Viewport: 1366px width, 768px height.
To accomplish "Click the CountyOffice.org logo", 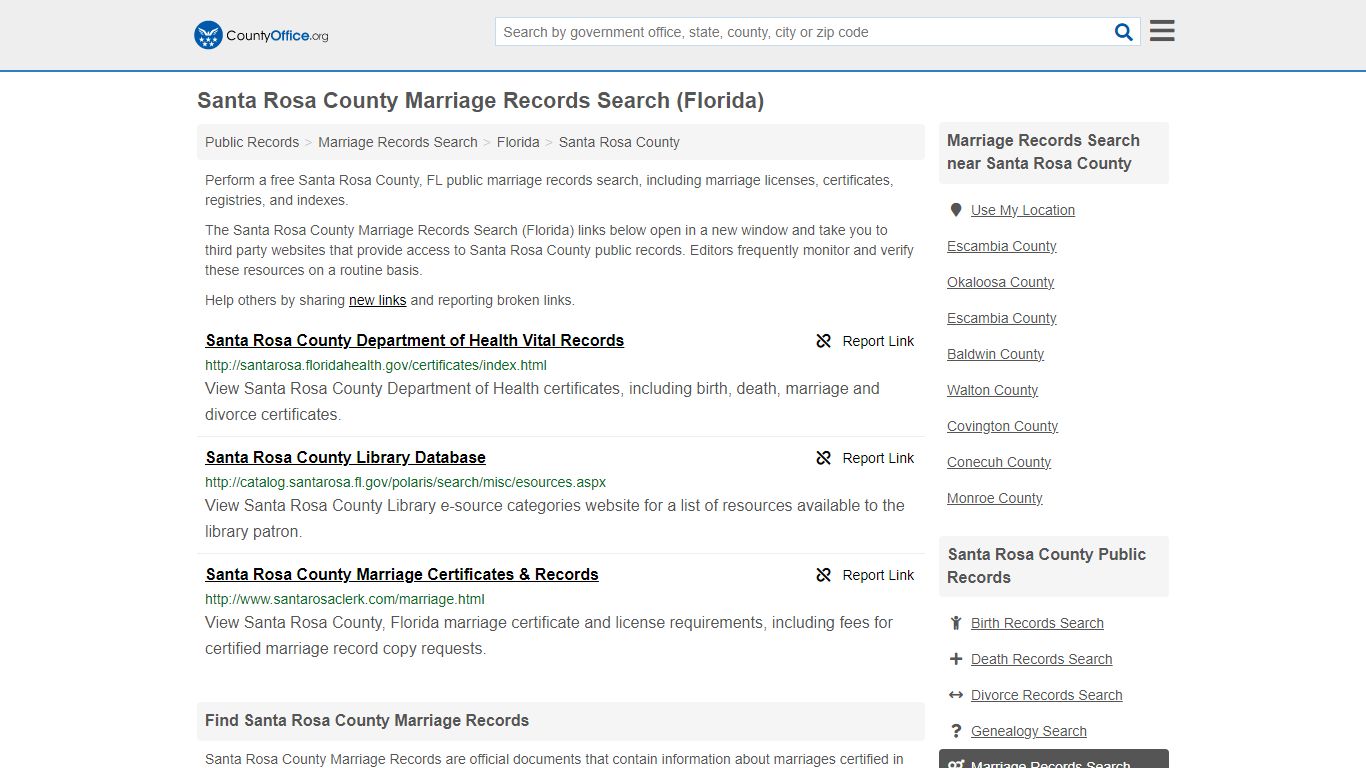I will [x=261, y=35].
